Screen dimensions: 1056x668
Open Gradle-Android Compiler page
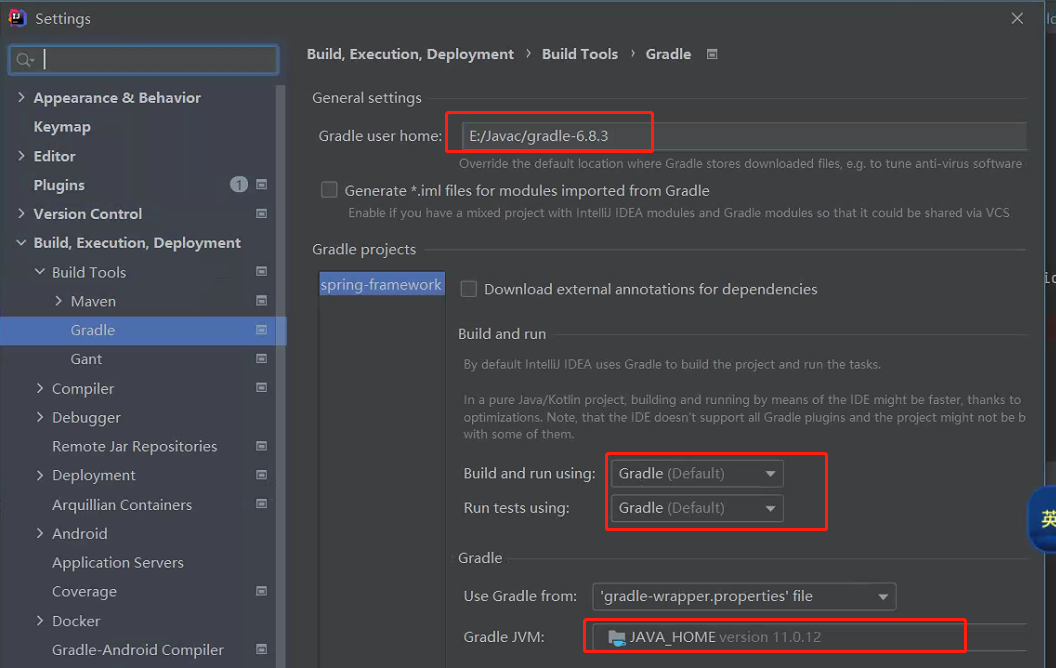(x=137, y=649)
